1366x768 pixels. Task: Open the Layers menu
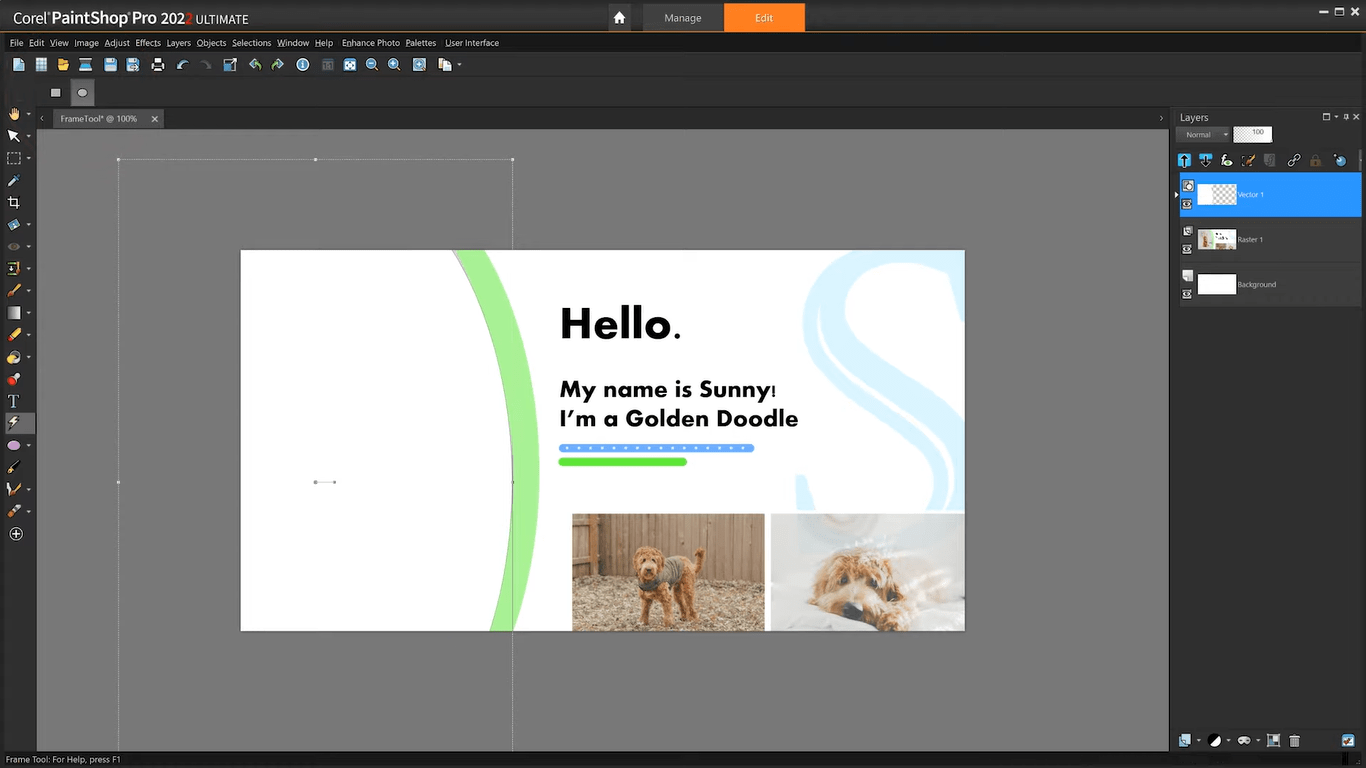coord(178,43)
